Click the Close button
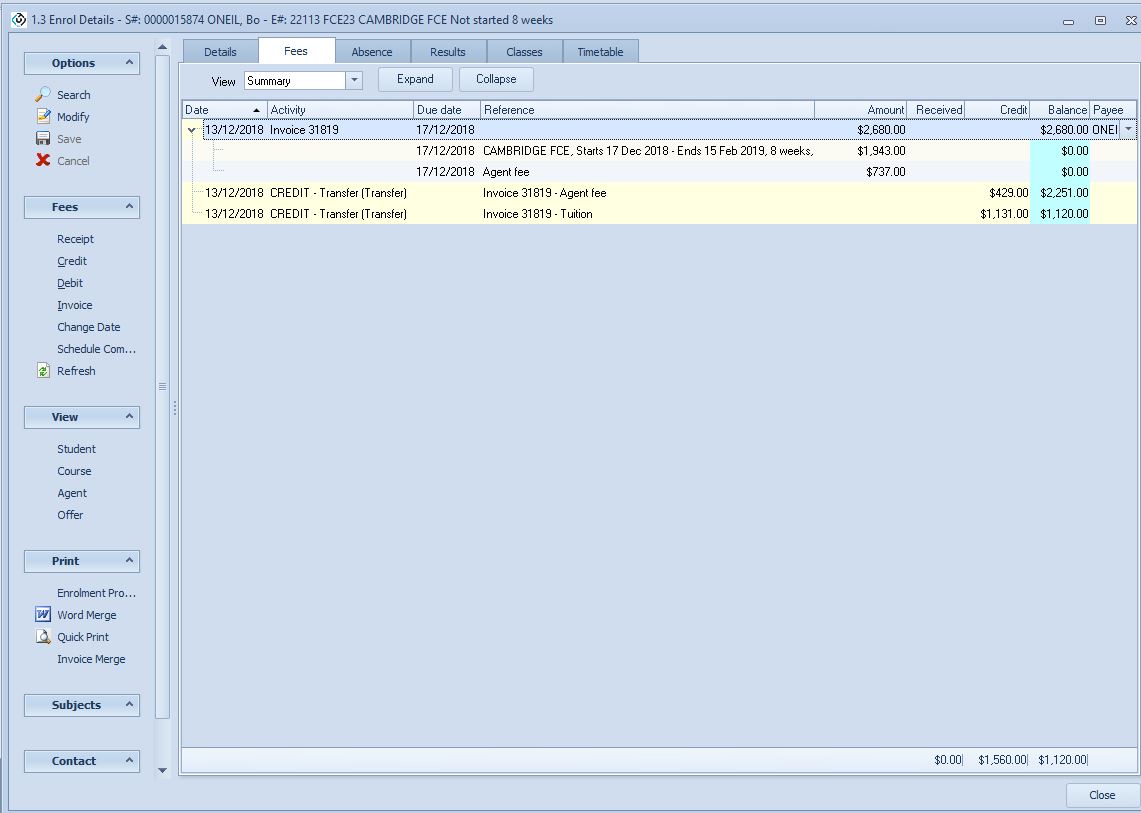Screen dimensions: 1141x813 pos(1102,795)
